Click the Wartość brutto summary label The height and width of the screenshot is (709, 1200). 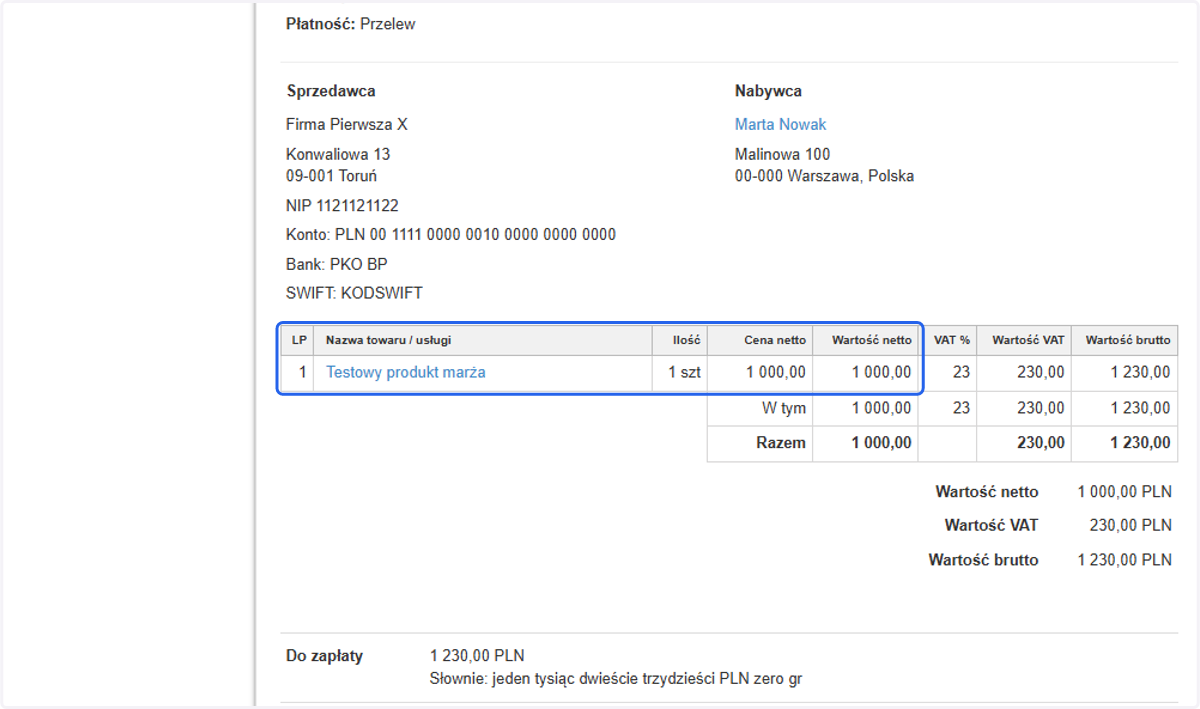tap(983, 560)
